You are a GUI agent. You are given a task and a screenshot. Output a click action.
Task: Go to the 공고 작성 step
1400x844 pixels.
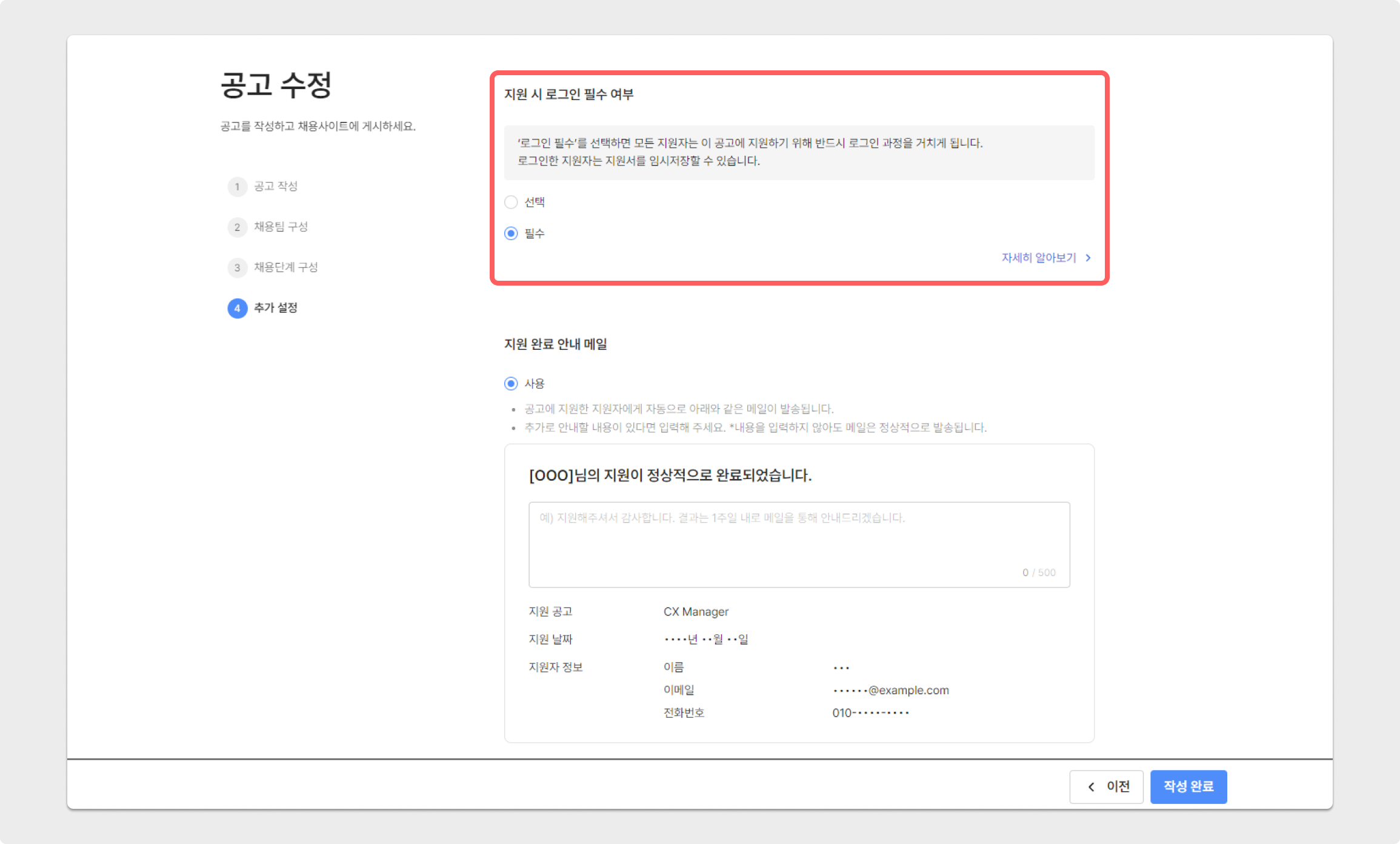tap(276, 187)
